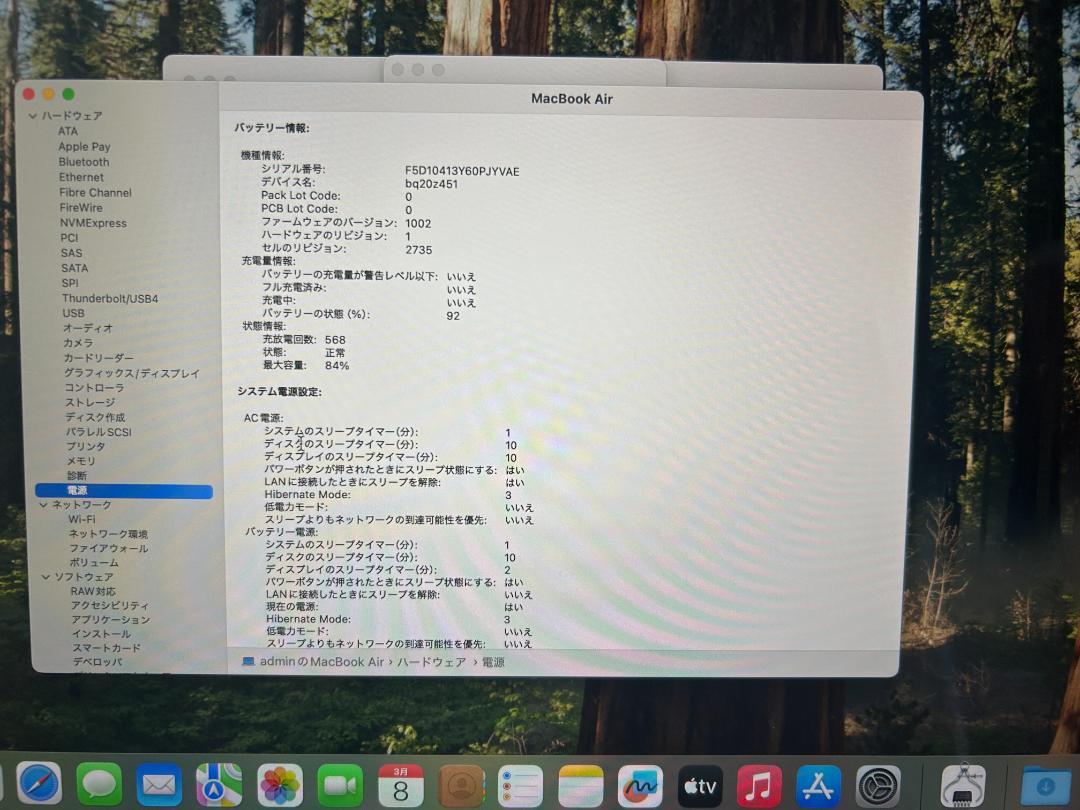Open Maps from the Dock

pyautogui.click(x=219, y=785)
